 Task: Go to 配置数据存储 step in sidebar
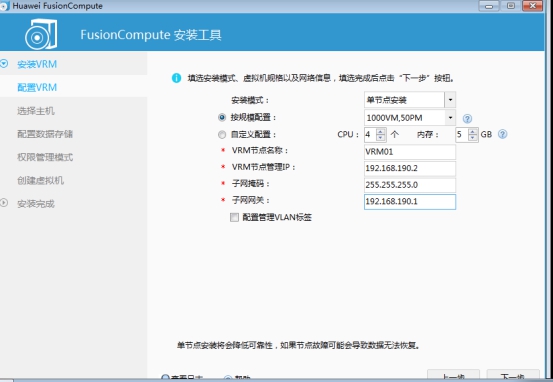[x=45, y=134]
